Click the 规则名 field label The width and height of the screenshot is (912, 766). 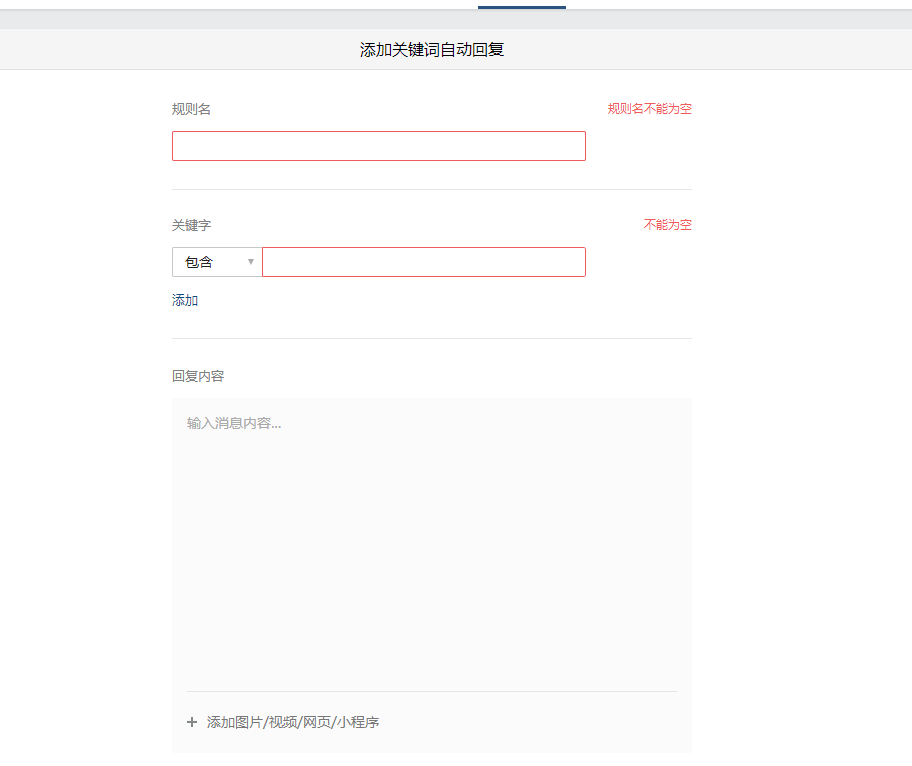[191, 109]
